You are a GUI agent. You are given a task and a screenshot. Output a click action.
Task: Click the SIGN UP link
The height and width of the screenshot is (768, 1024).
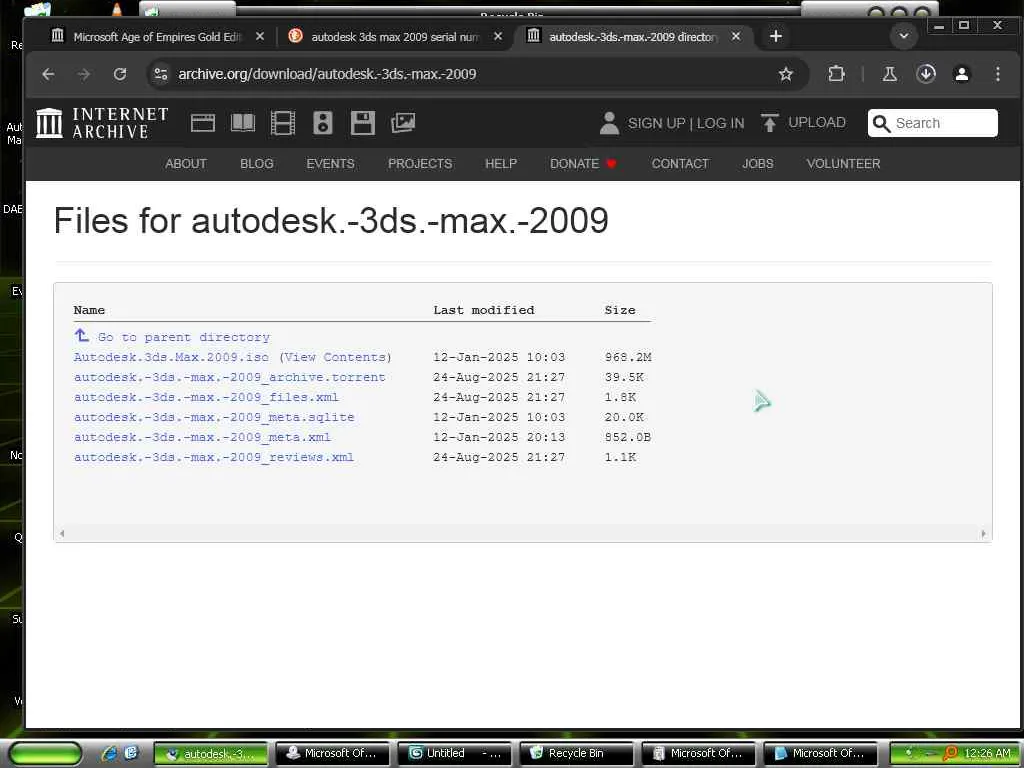[656, 123]
